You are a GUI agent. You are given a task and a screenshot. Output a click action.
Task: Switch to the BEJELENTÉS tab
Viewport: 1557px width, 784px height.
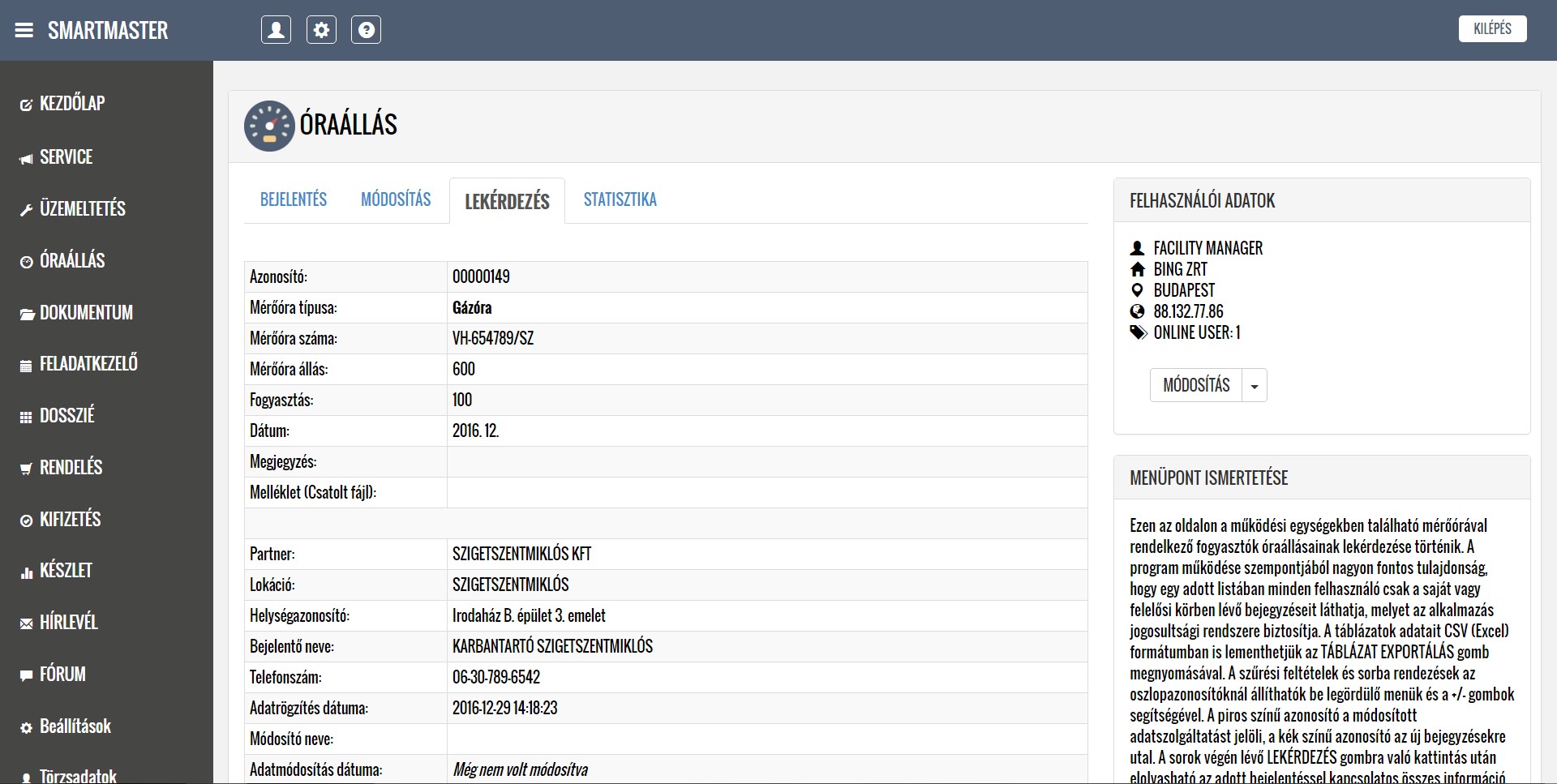pyautogui.click(x=294, y=199)
